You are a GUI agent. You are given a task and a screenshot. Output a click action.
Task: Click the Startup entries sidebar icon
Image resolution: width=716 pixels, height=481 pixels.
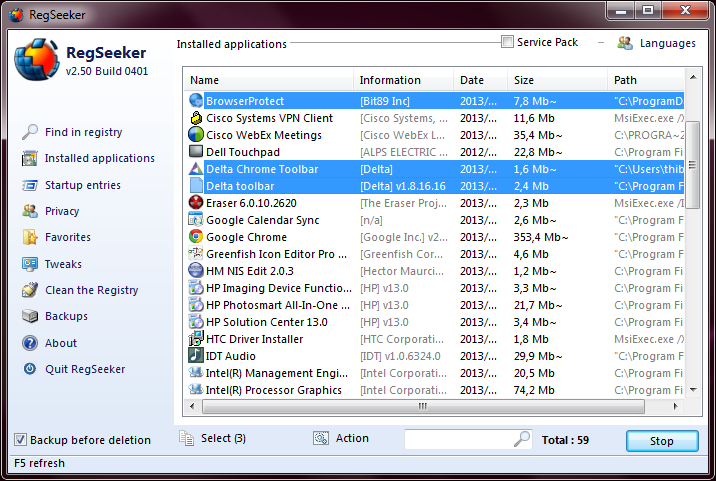(x=30, y=185)
